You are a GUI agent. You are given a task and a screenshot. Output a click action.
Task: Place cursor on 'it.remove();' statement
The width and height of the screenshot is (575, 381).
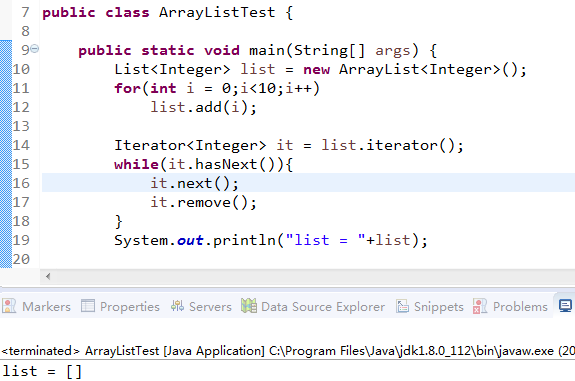(204, 202)
